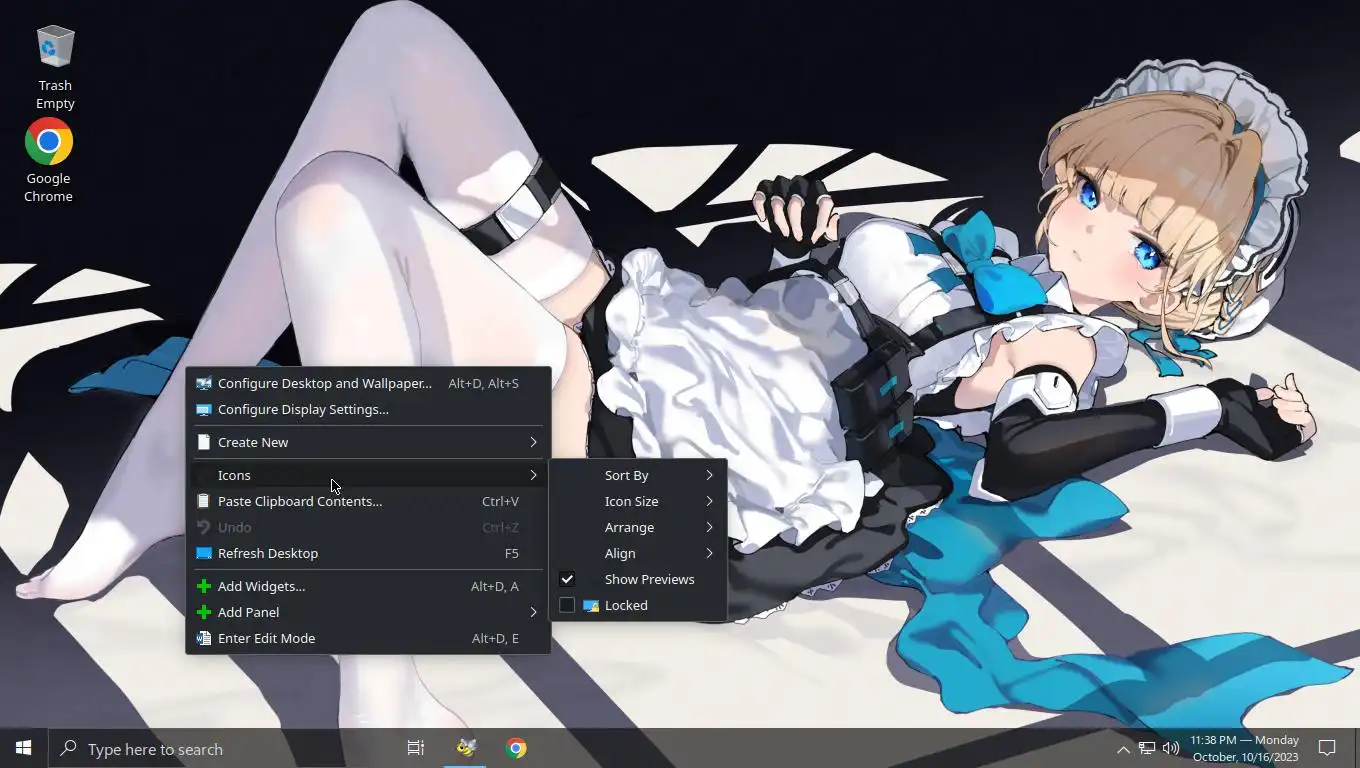Open network status tray icon

pyautogui.click(x=1147, y=748)
